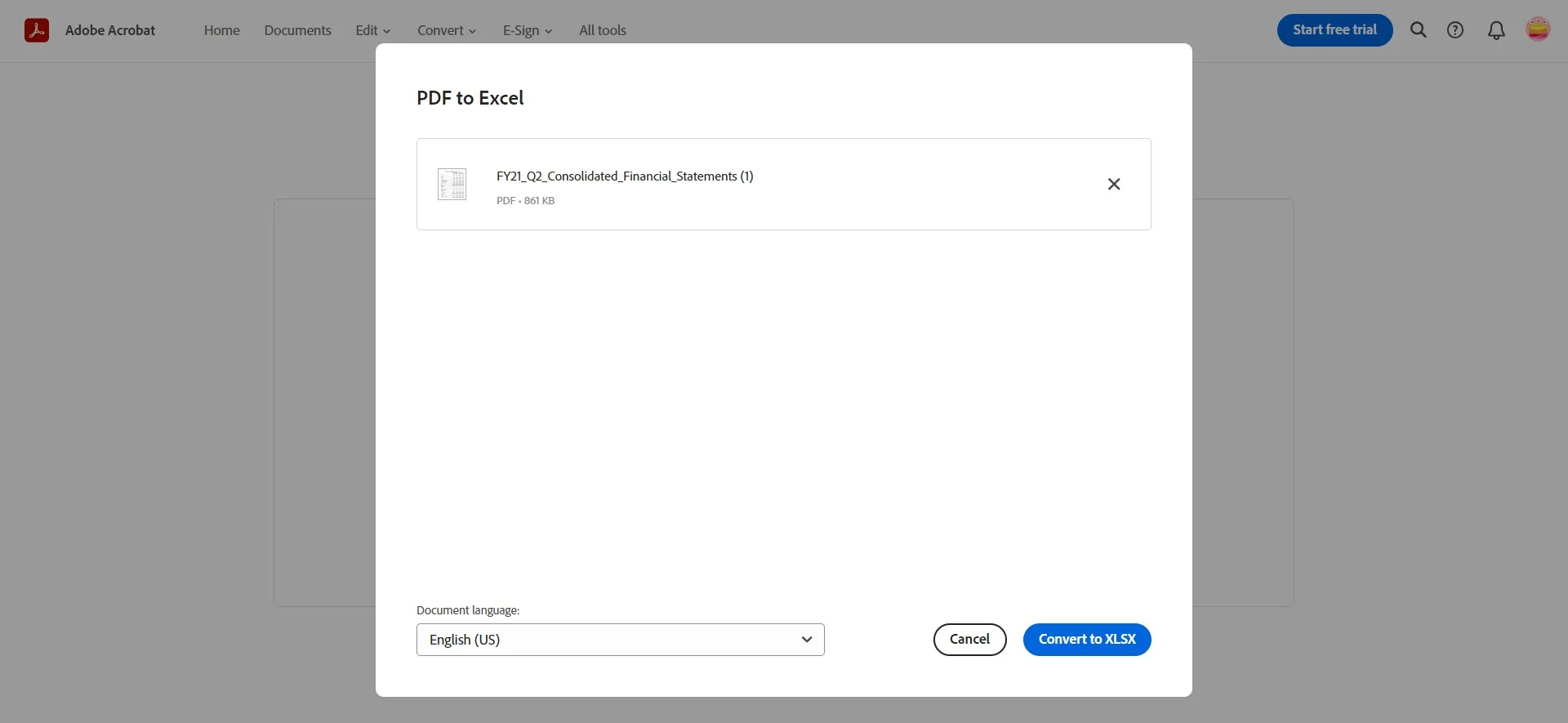Viewport: 1568px width, 723px height.
Task: Expand the Document language dropdown
Action: click(x=621, y=640)
